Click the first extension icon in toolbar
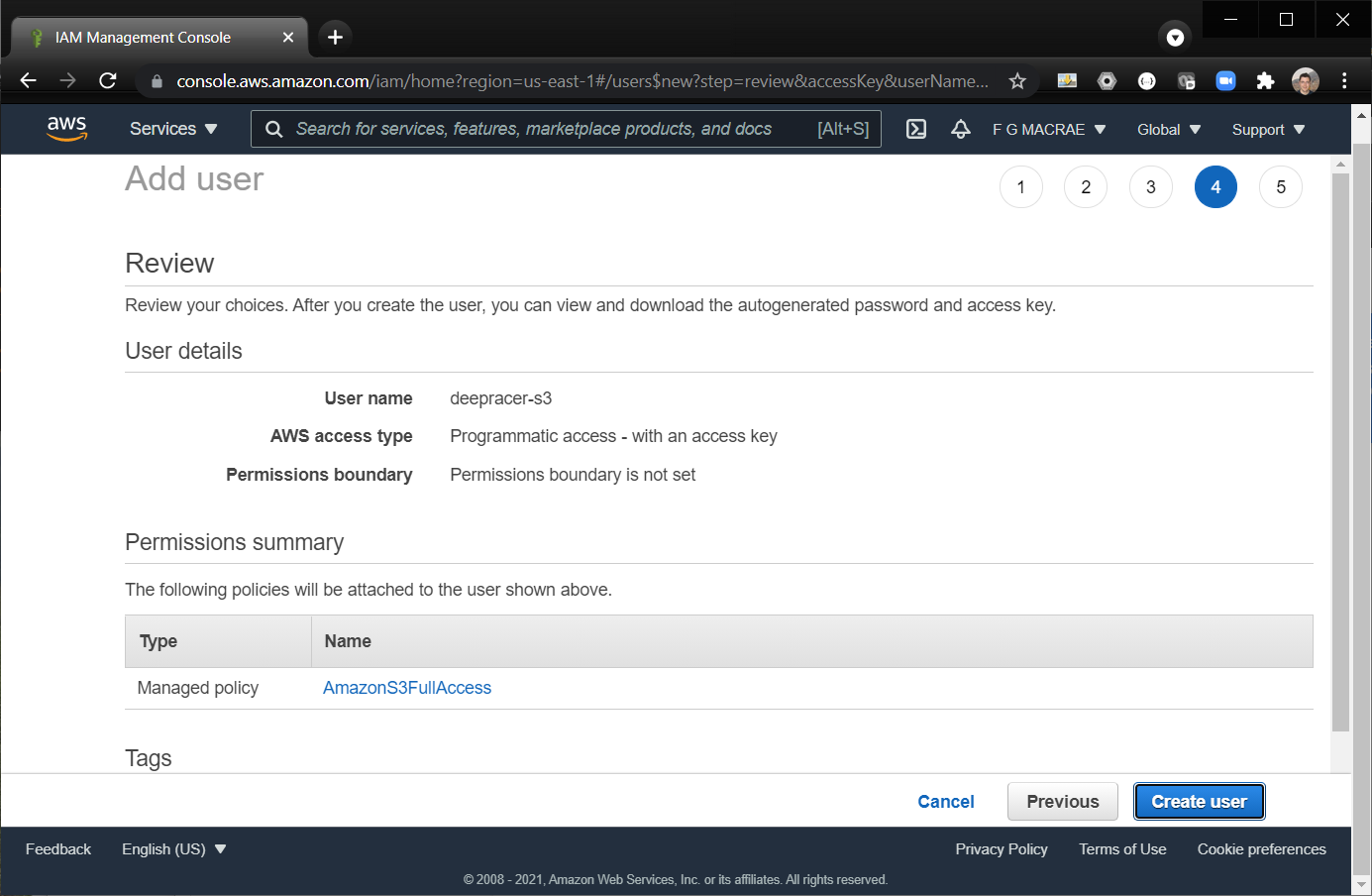1372x896 pixels. click(1067, 81)
